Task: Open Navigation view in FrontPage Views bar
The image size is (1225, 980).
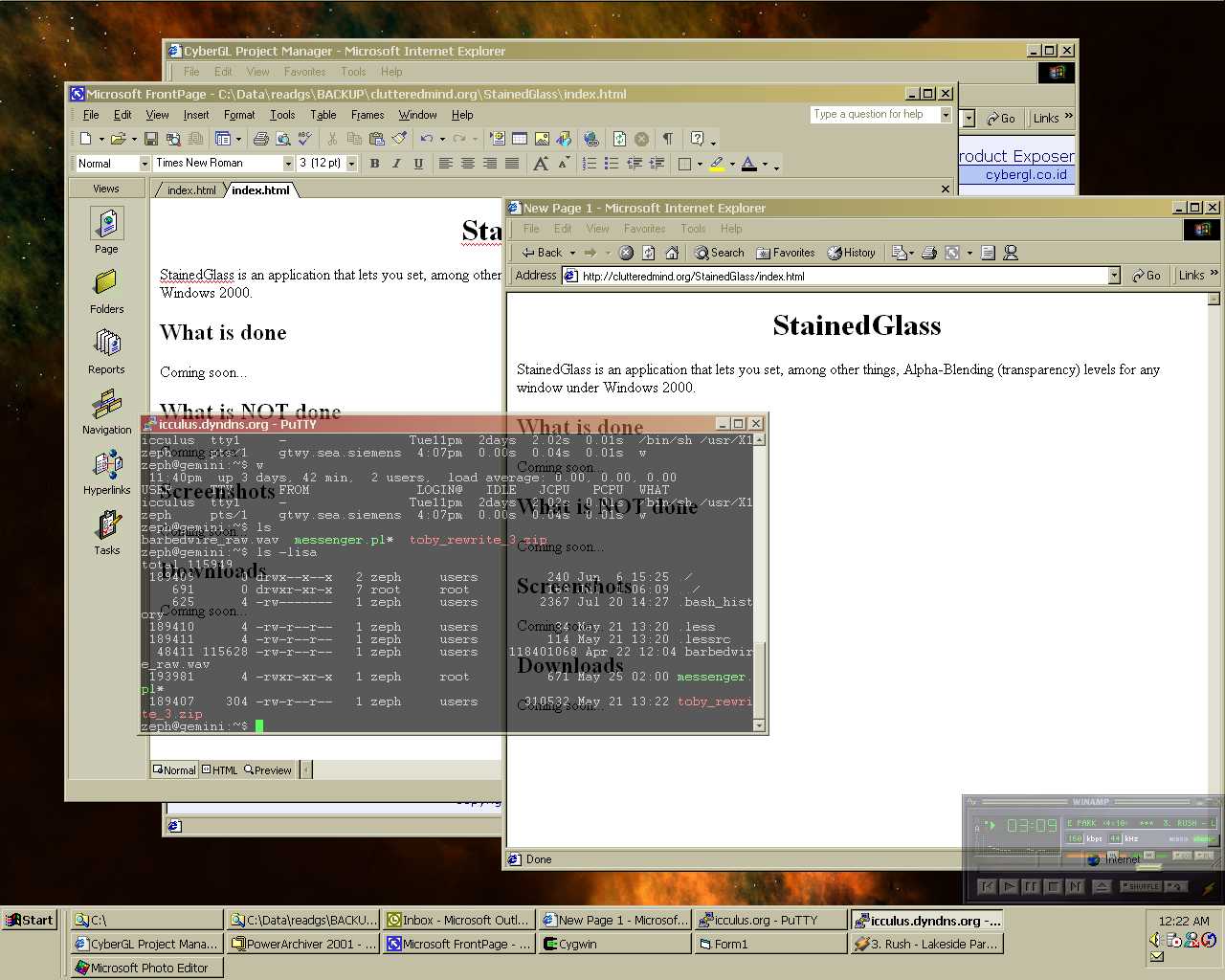Action: pos(106,412)
